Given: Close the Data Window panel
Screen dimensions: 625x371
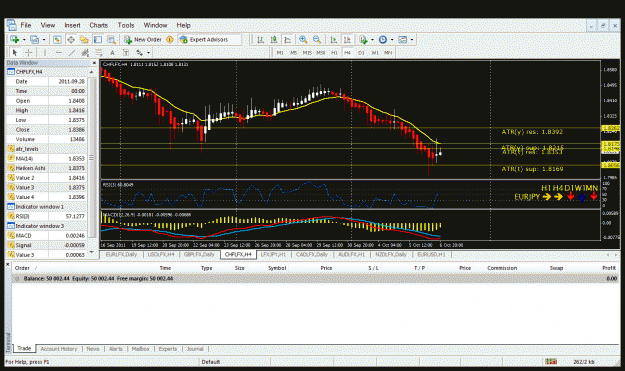Looking at the screenshot, I should click(94, 63).
